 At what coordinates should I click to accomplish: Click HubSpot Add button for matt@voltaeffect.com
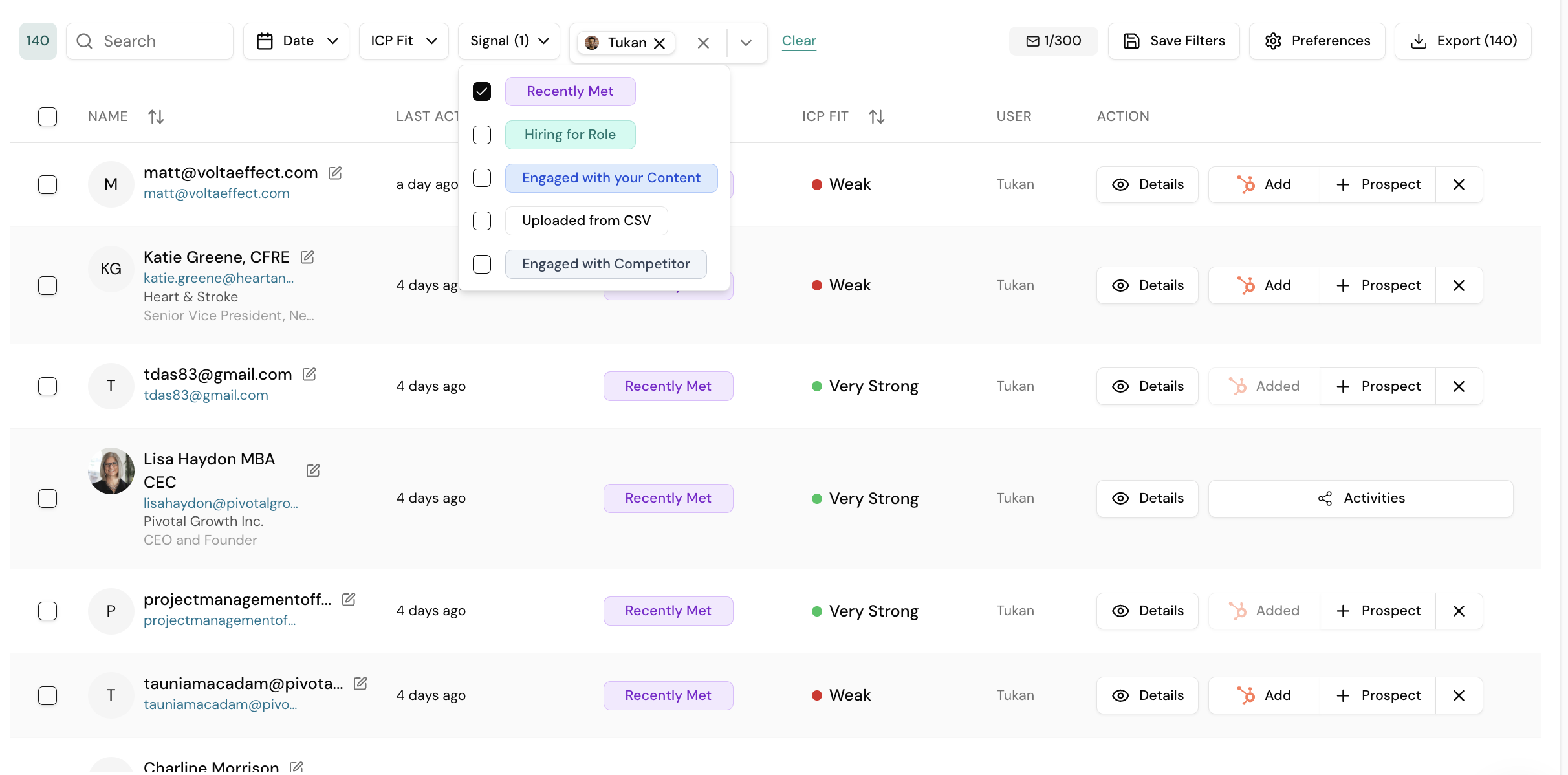pyautogui.click(x=1263, y=184)
